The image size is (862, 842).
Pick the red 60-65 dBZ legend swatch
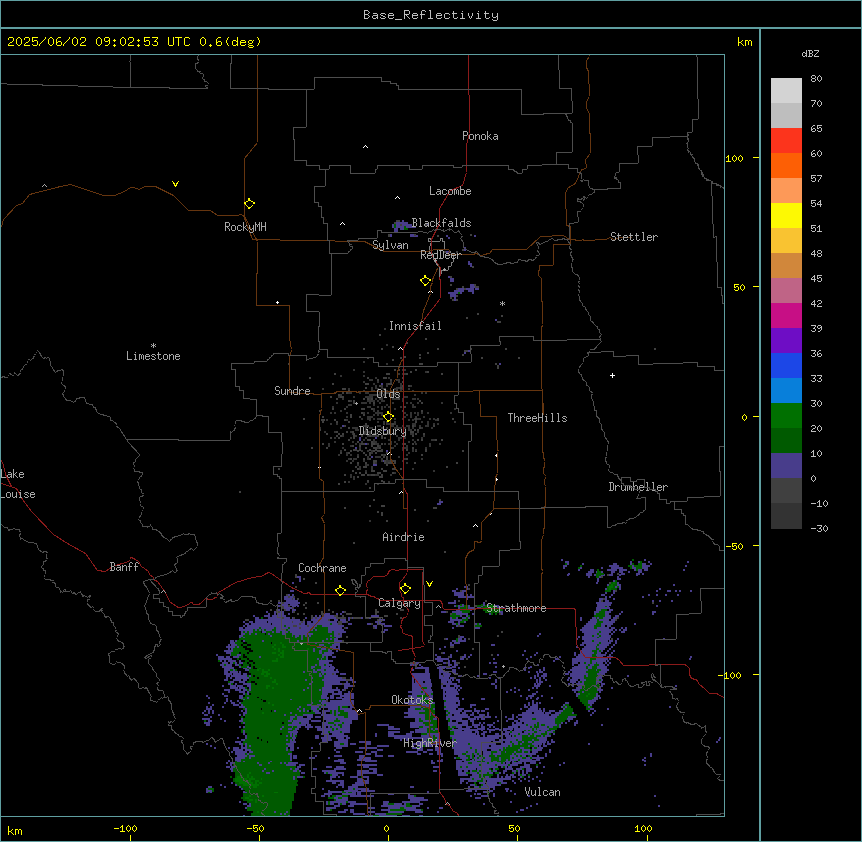pyautogui.click(x=786, y=141)
